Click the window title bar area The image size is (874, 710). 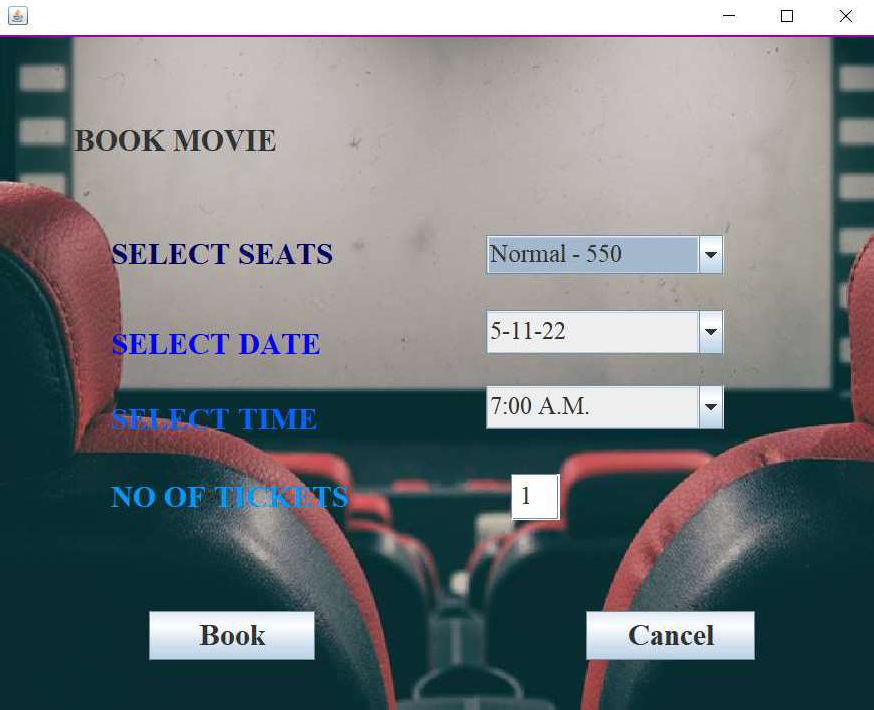pos(400,16)
